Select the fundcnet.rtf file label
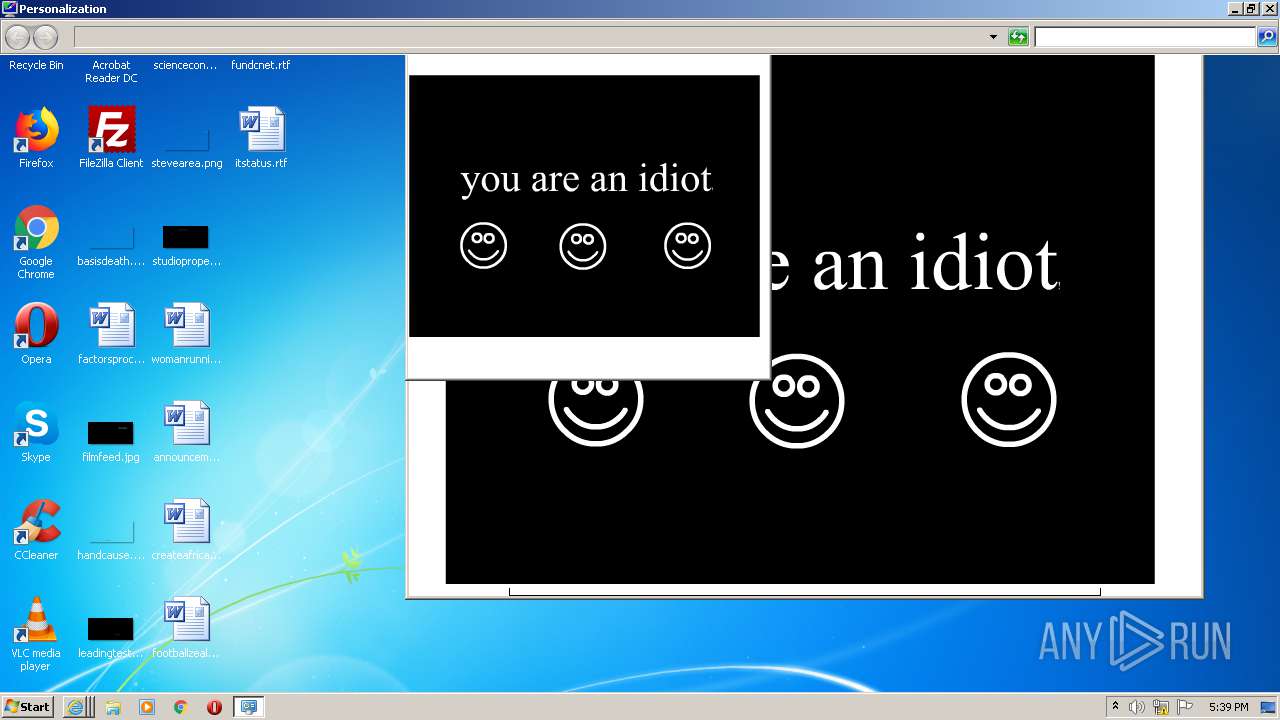 point(261,65)
